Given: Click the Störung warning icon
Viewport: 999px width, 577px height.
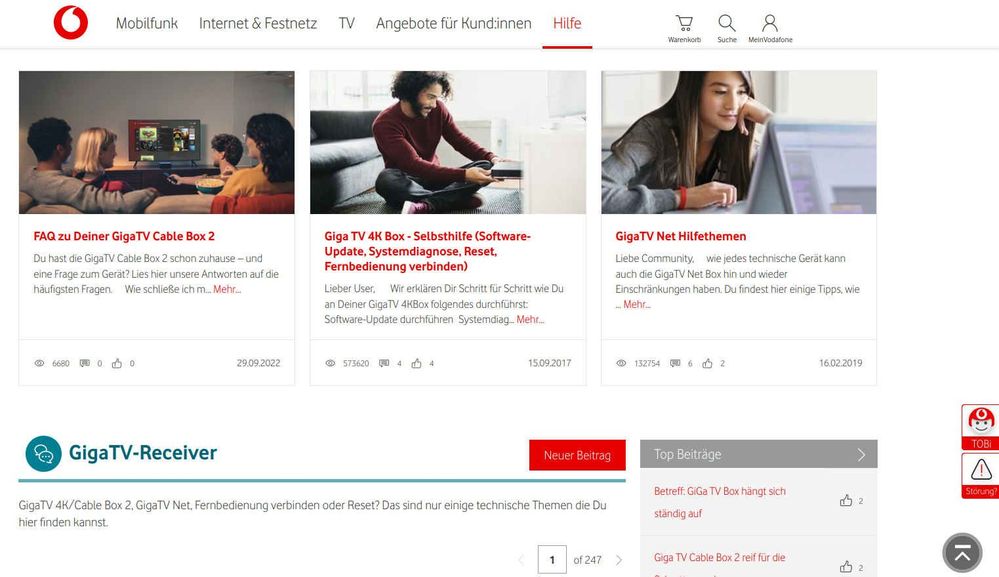Looking at the screenshot, I should tap(981, 475).
